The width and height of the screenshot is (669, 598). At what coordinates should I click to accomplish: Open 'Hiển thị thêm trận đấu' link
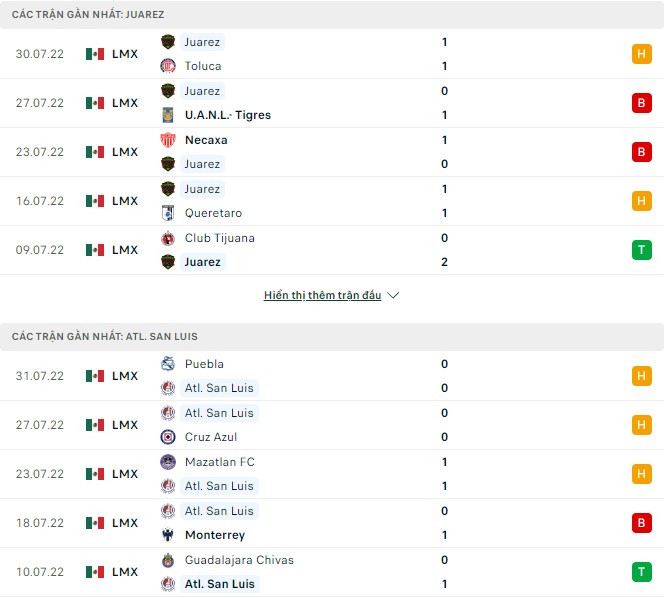(322, 296)
